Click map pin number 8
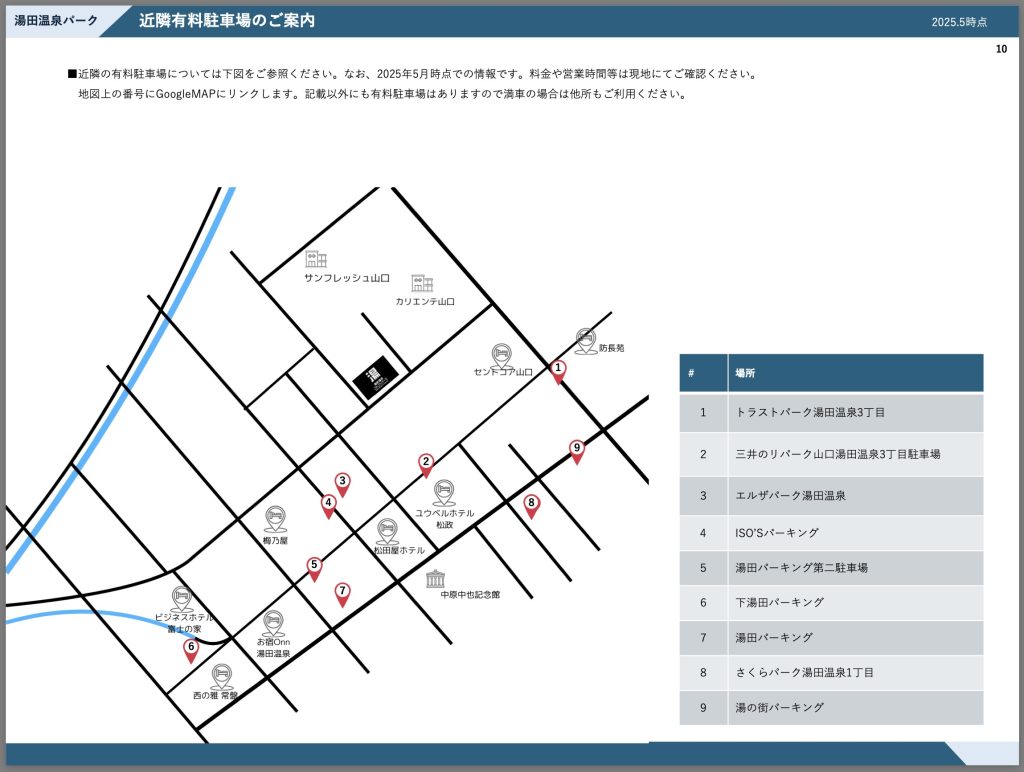1024x772 pixels. coord(531,506)
